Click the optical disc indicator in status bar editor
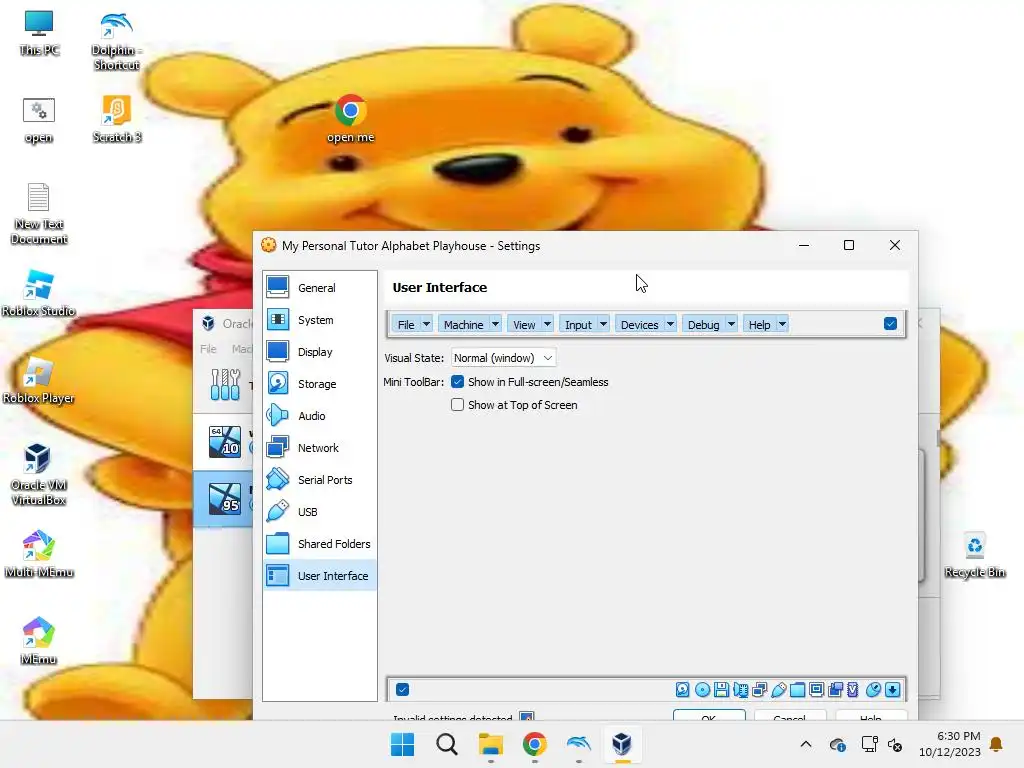 pos(702,690)
